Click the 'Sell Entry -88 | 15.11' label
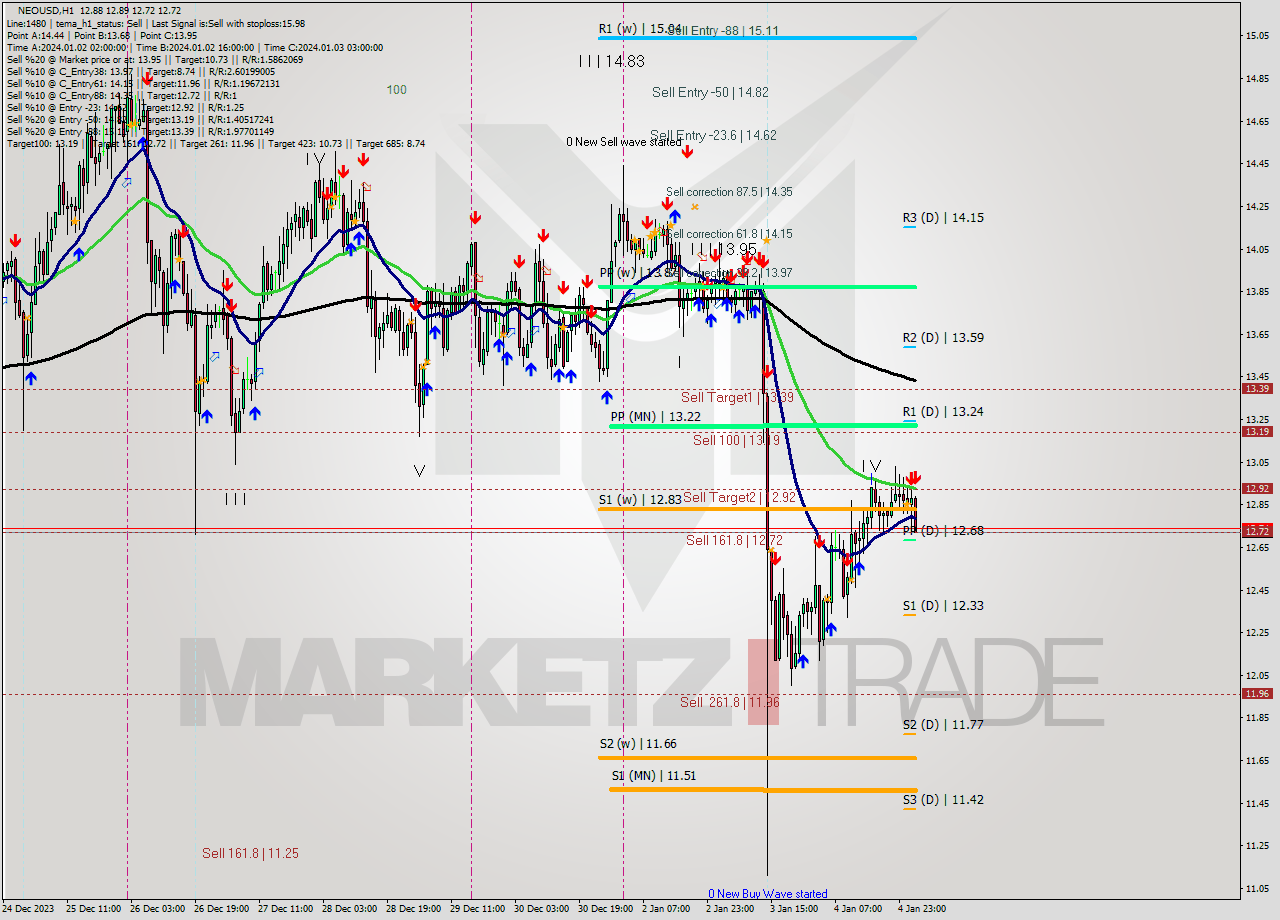The image size is (1280, 920). click(x=722, y=31)
